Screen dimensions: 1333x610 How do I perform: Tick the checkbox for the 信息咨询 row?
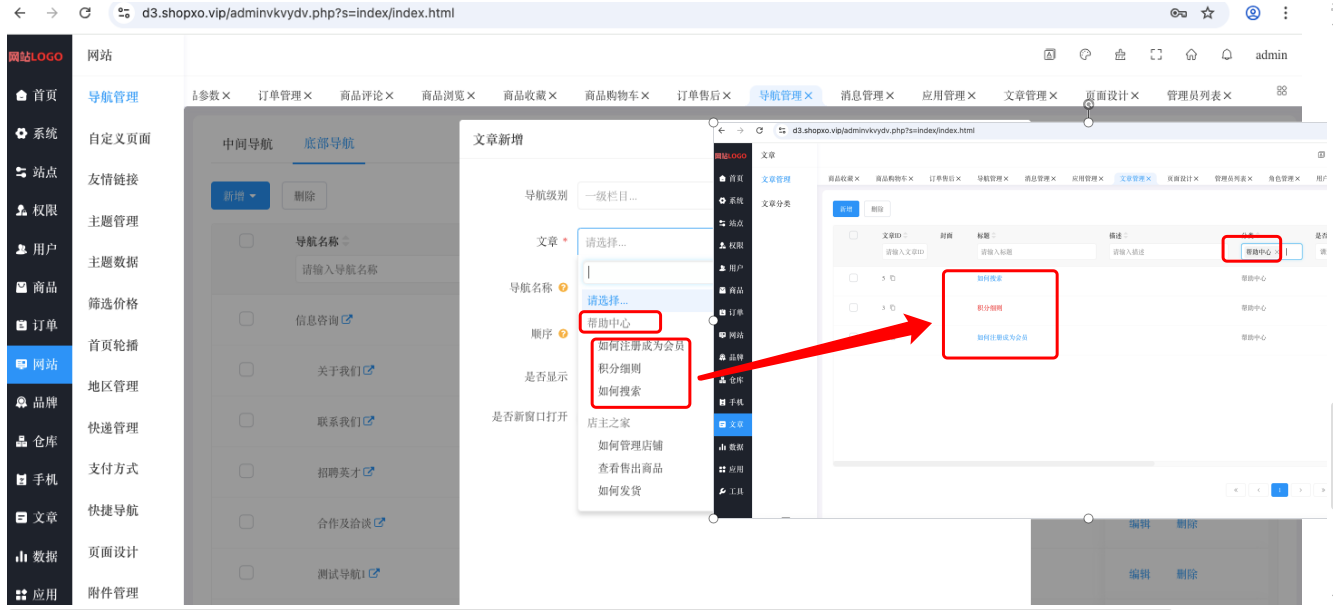[246, 319]
